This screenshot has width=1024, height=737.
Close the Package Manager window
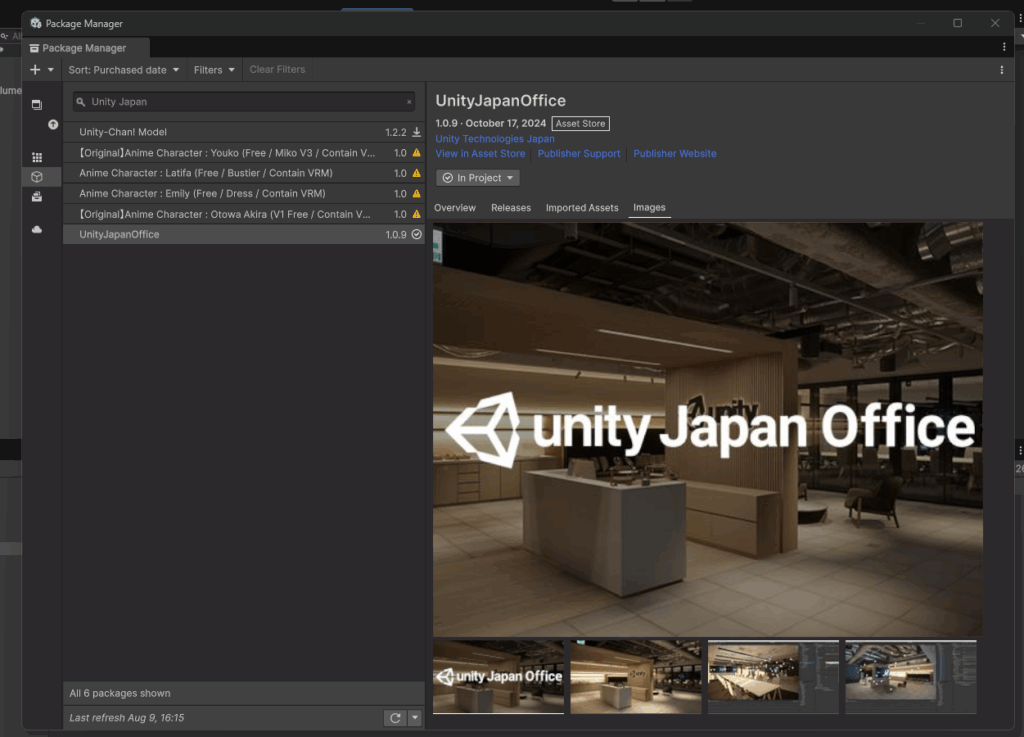995,23
